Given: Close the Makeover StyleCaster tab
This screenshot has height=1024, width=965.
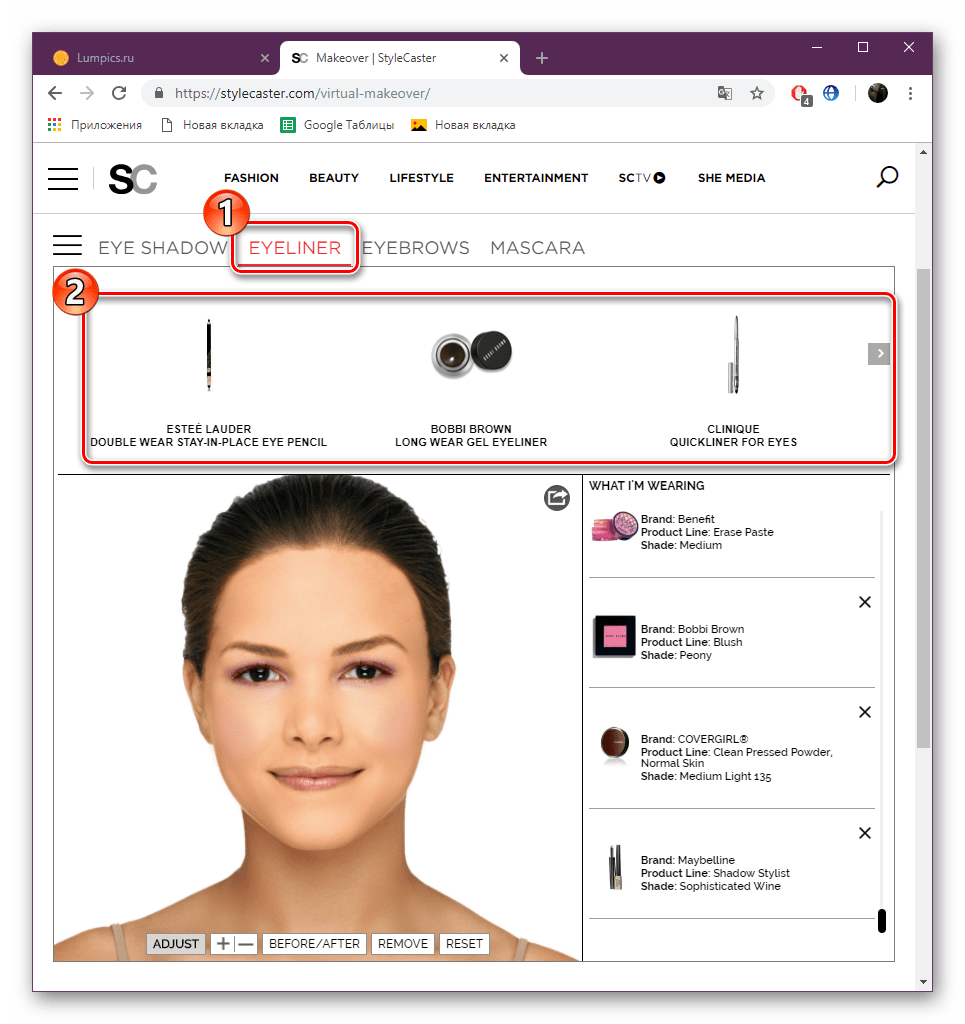Looking at the screenshot, I should tap(503, 58).
